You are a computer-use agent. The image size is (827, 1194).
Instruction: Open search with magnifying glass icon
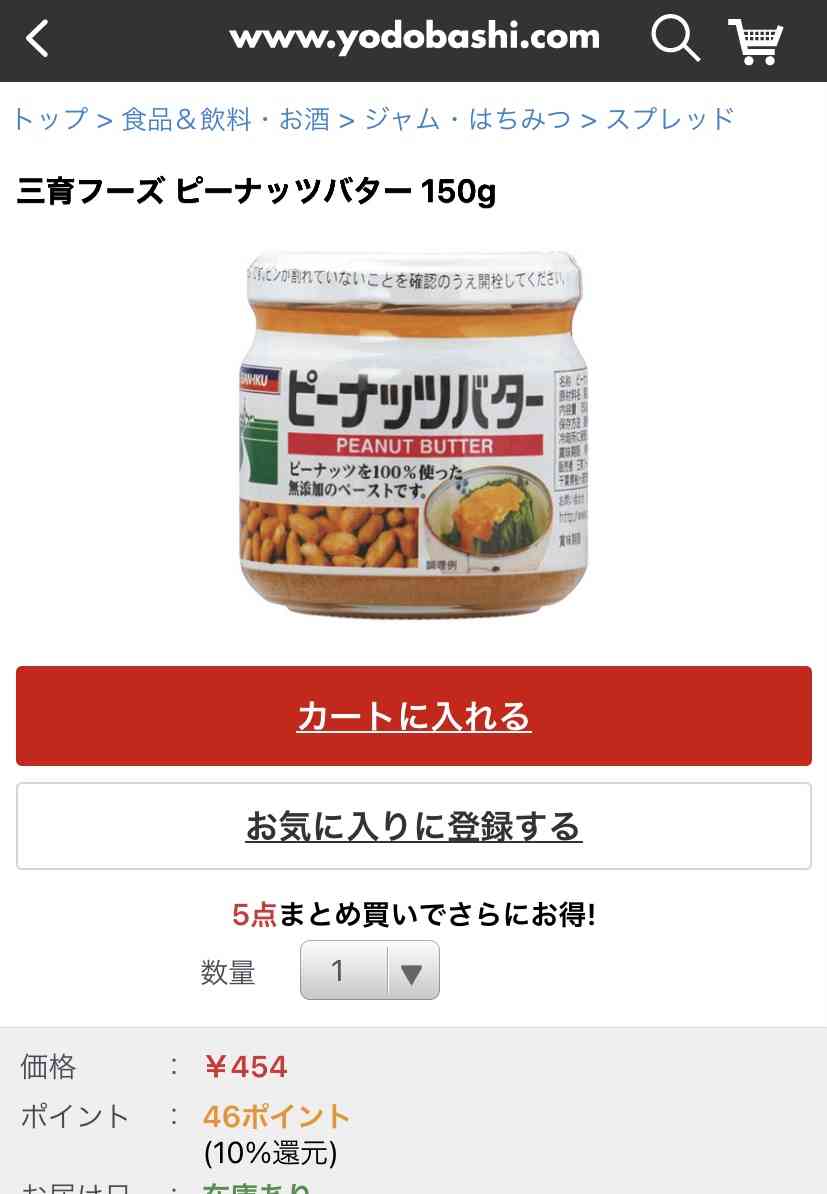pos(675,37)
